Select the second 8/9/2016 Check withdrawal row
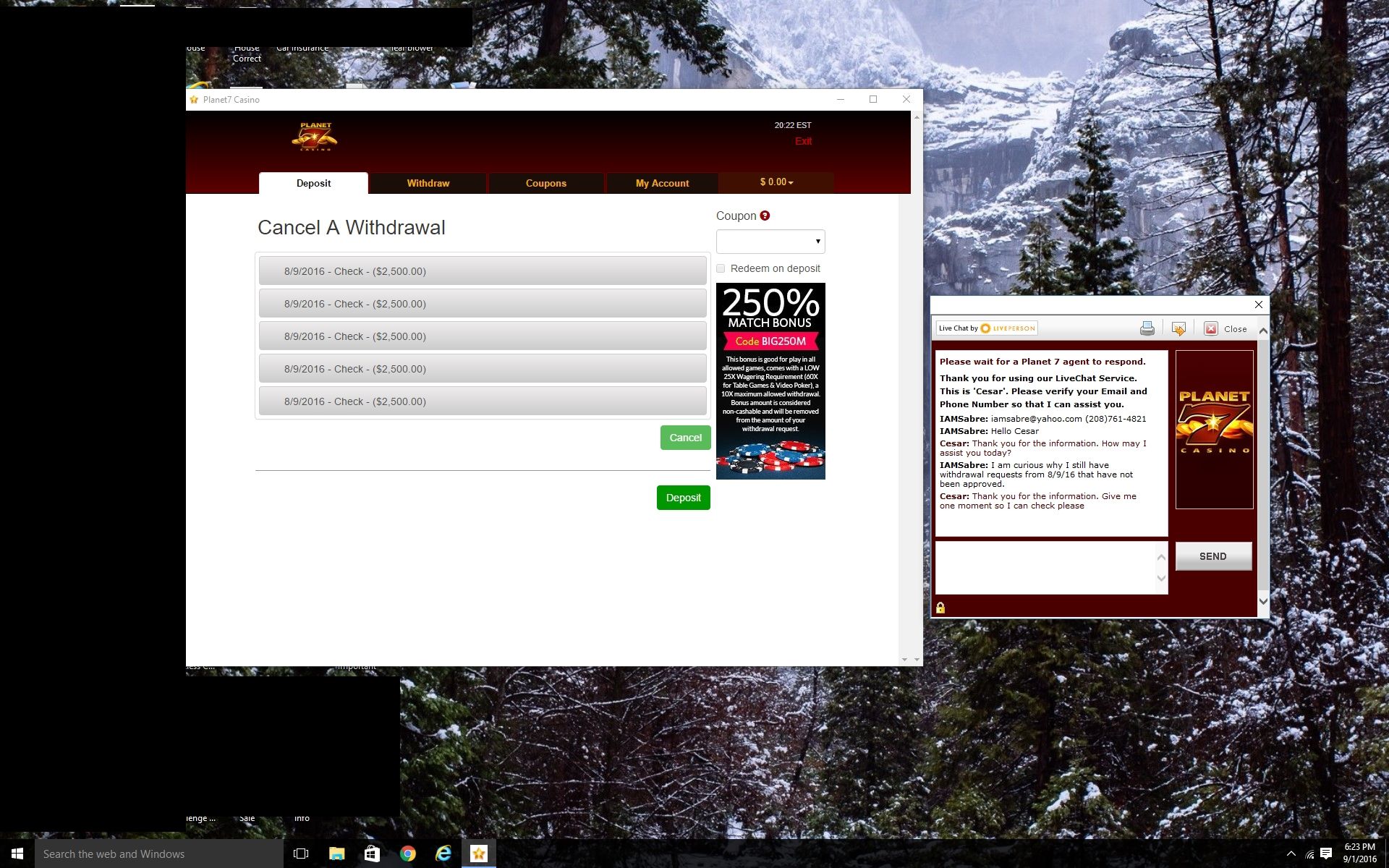1389x868 pixels. coord(483,304)
